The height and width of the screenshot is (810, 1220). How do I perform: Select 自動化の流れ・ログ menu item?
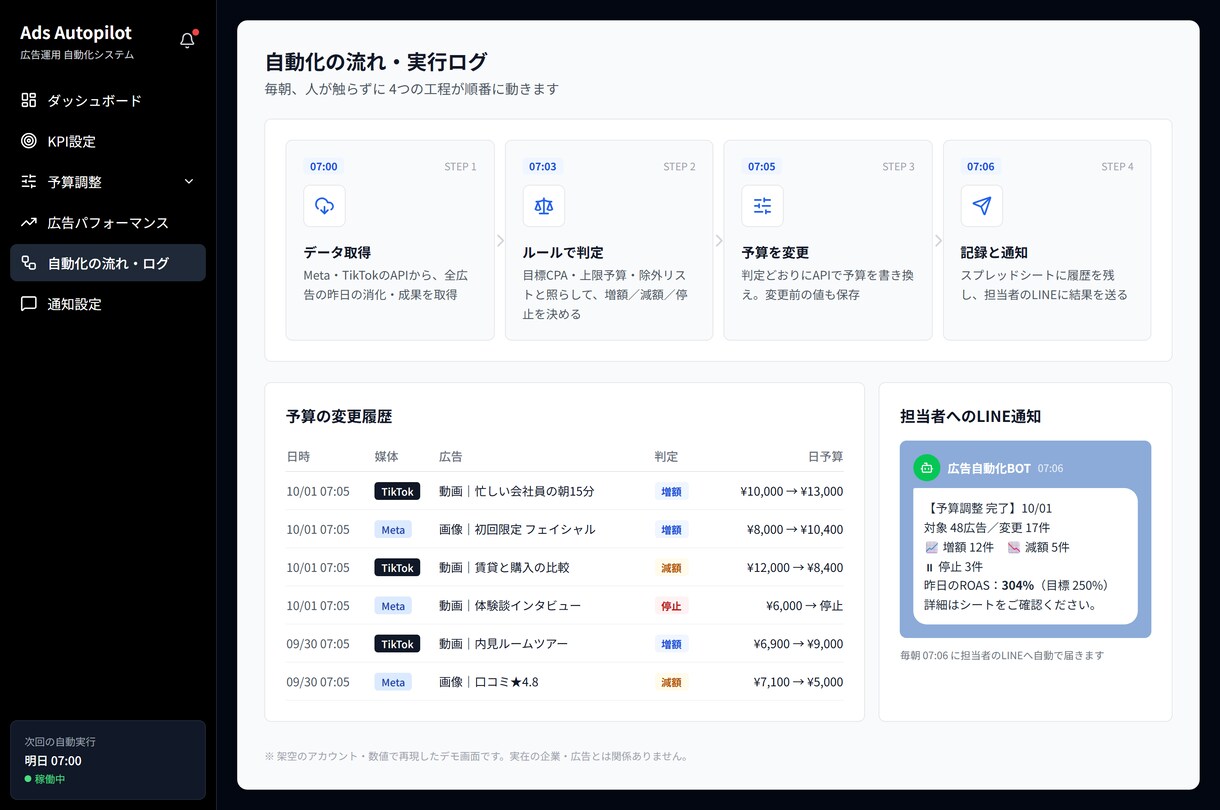click(x=108, y=263)
